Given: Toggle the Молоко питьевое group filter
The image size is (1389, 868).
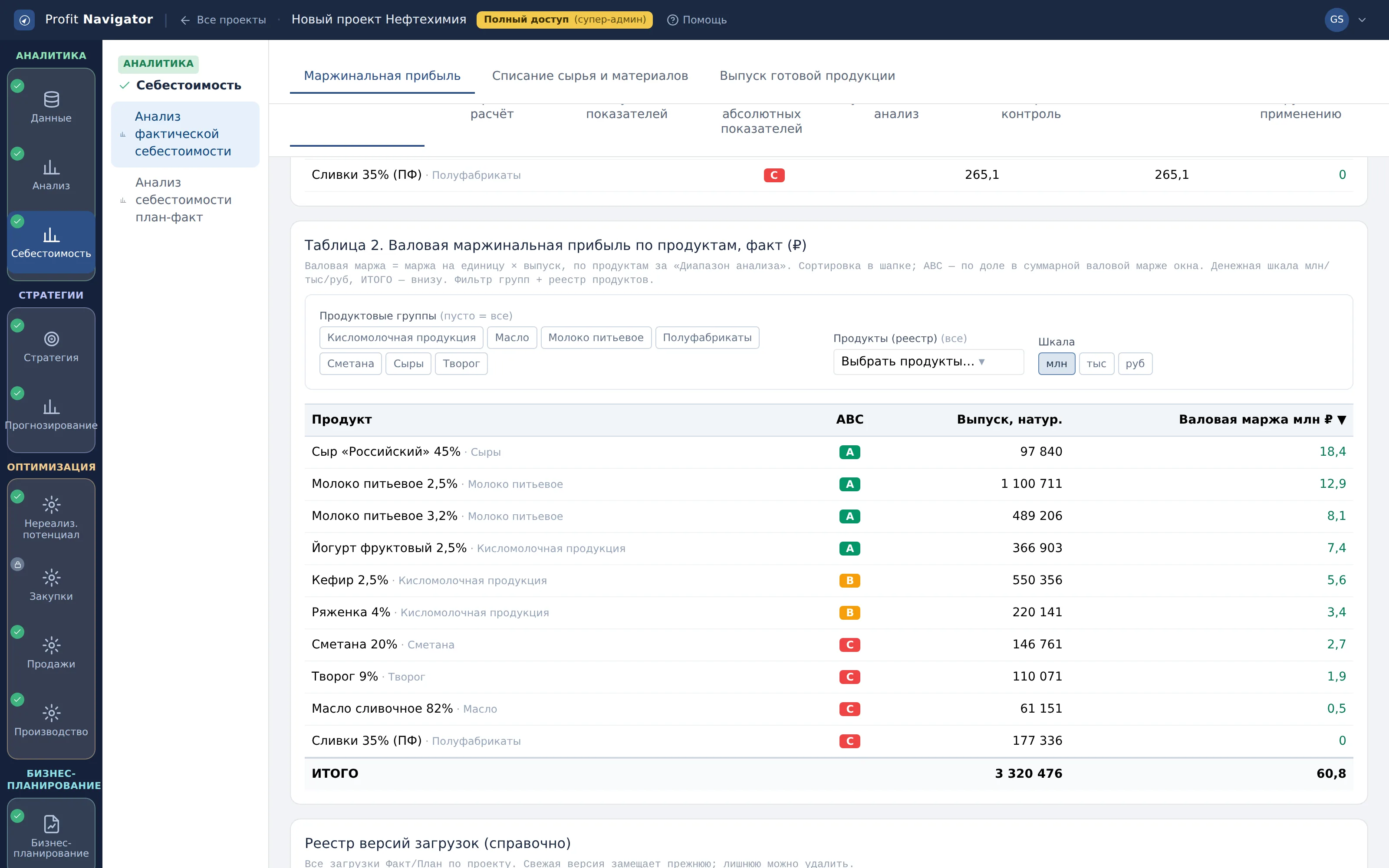Looking at the screenshot, I should click(x=596, y=338).
